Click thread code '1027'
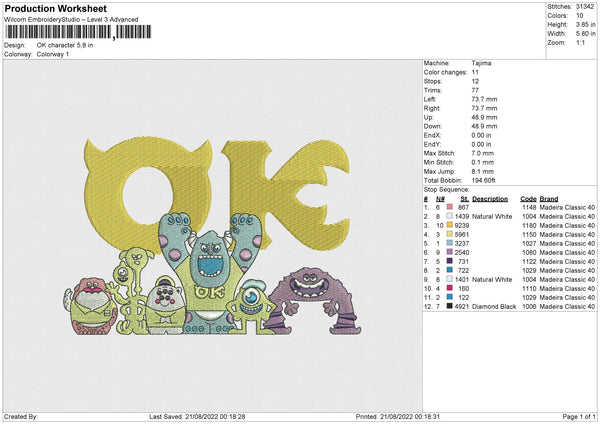600x424 pixels. pyautogui.click(x=529, y=243)
